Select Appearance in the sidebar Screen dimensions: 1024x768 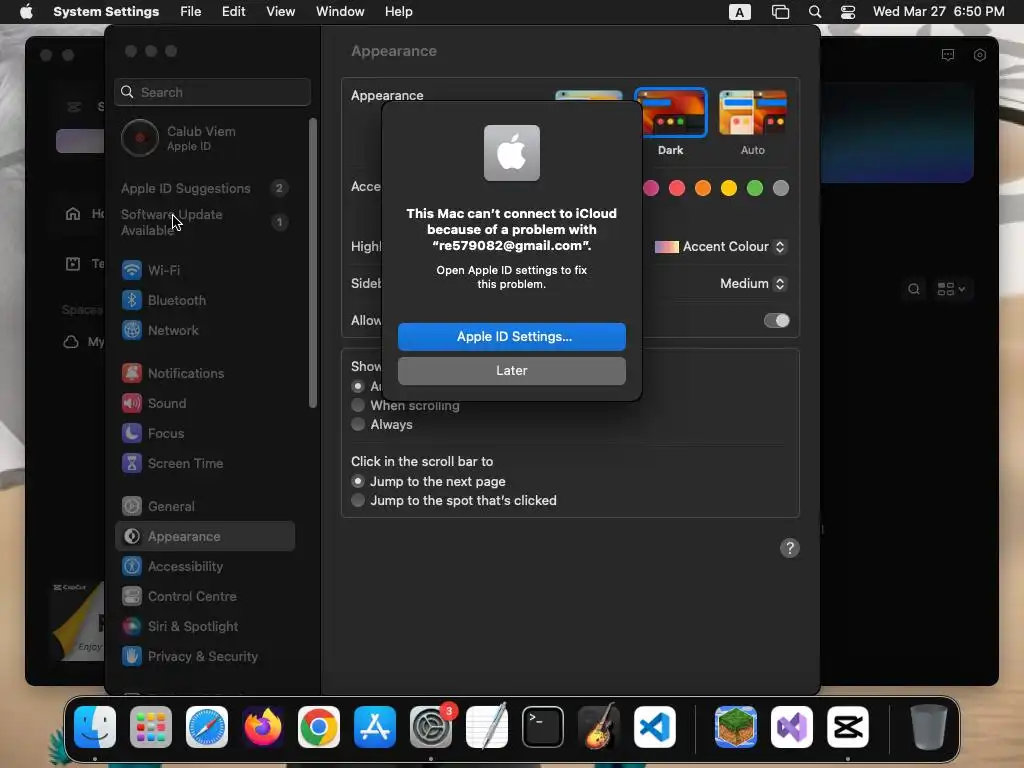point(205,536)
